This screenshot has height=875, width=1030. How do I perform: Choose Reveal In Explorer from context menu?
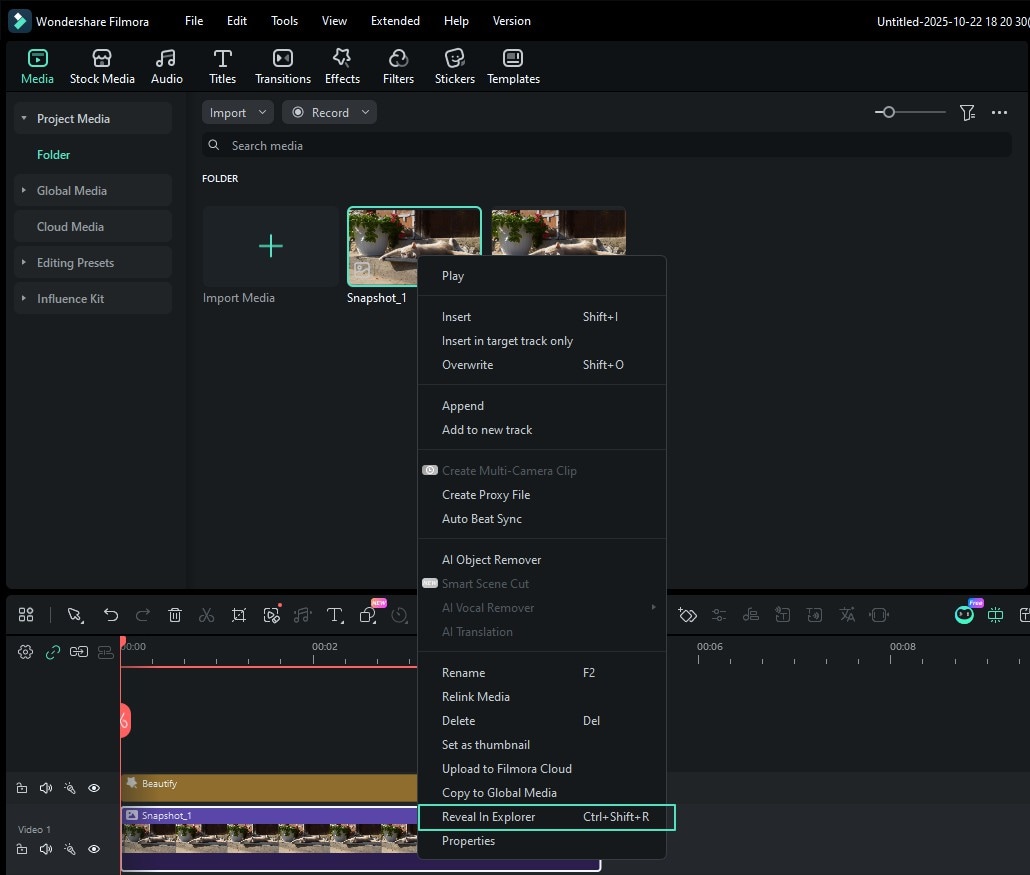pyautogui.click(x=489, y=817)
